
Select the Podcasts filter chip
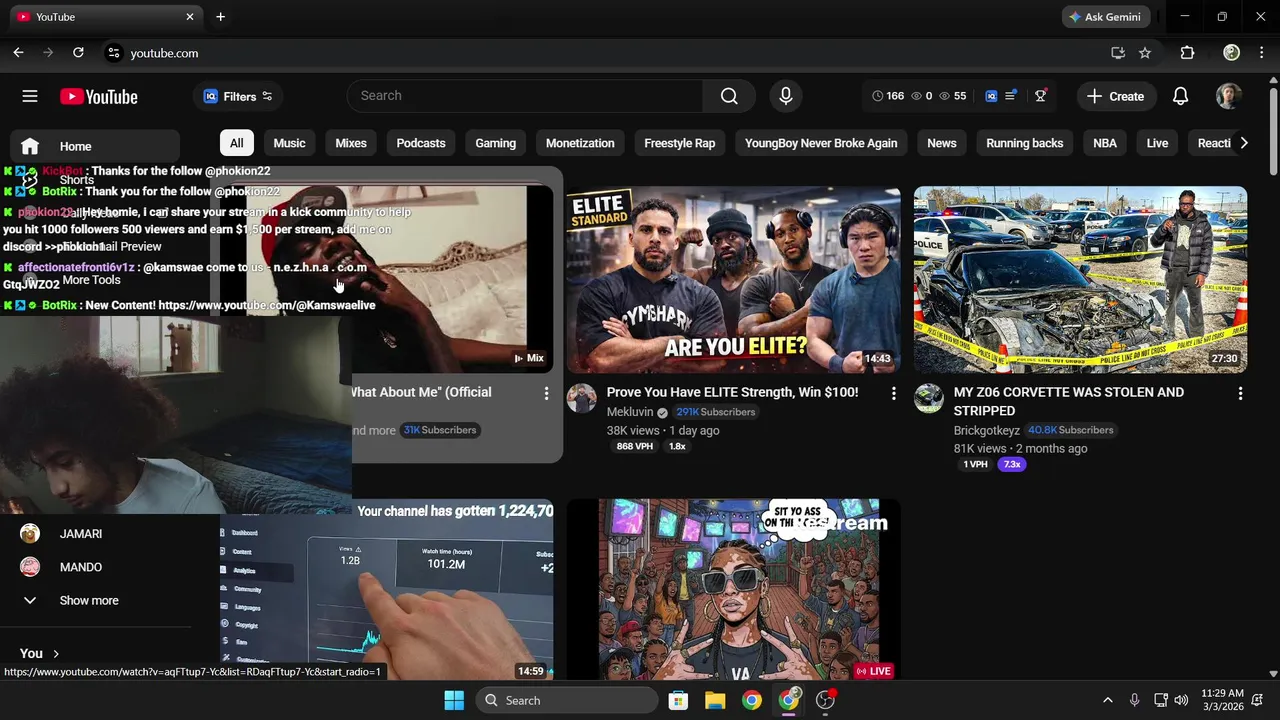(x=421, y=143)
